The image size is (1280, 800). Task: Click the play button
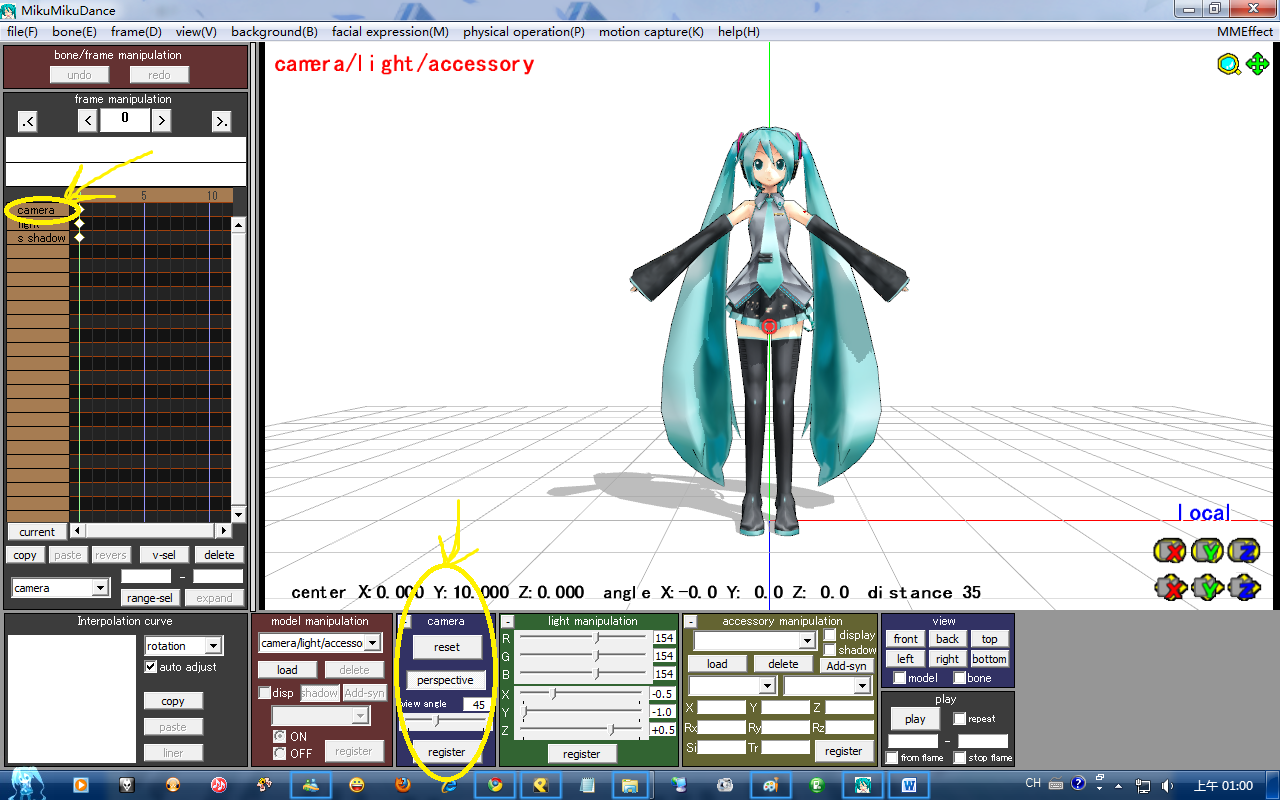915,719
